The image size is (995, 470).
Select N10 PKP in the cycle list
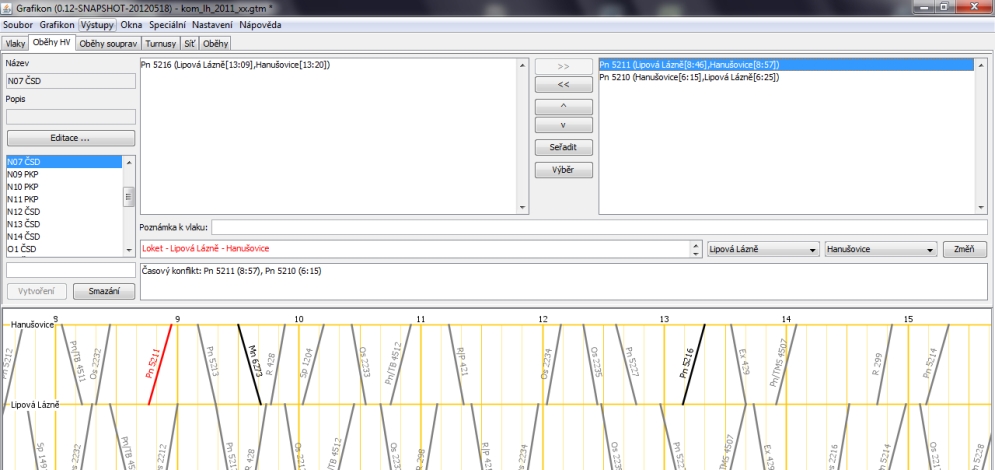pos(23,186)
